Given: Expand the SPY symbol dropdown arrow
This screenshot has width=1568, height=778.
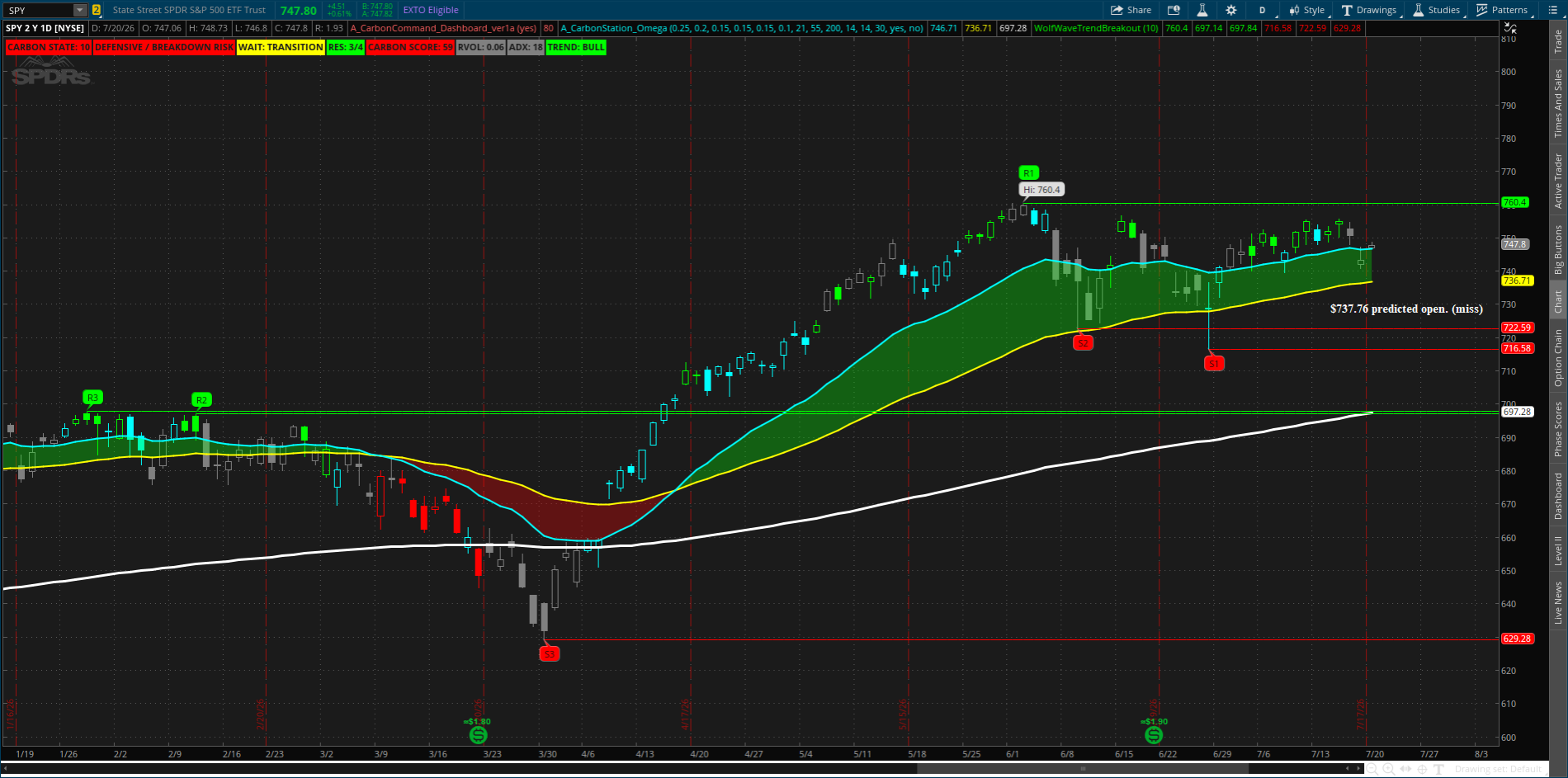Looking at the screenshot, I should 80,10.
